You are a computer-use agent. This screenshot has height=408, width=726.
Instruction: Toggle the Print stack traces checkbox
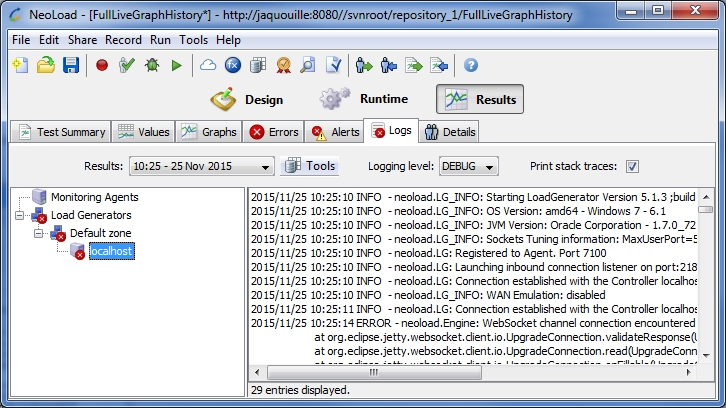pos(632,166)
